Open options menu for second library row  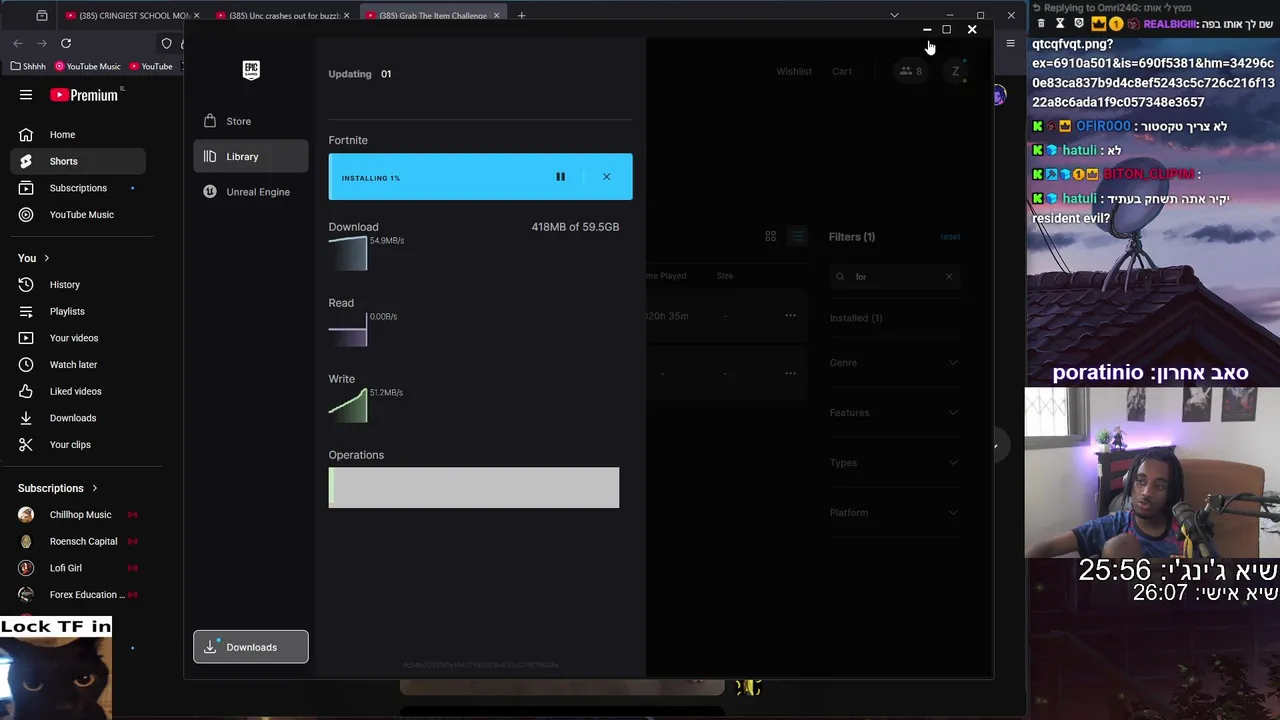click(x=790, y=373)
